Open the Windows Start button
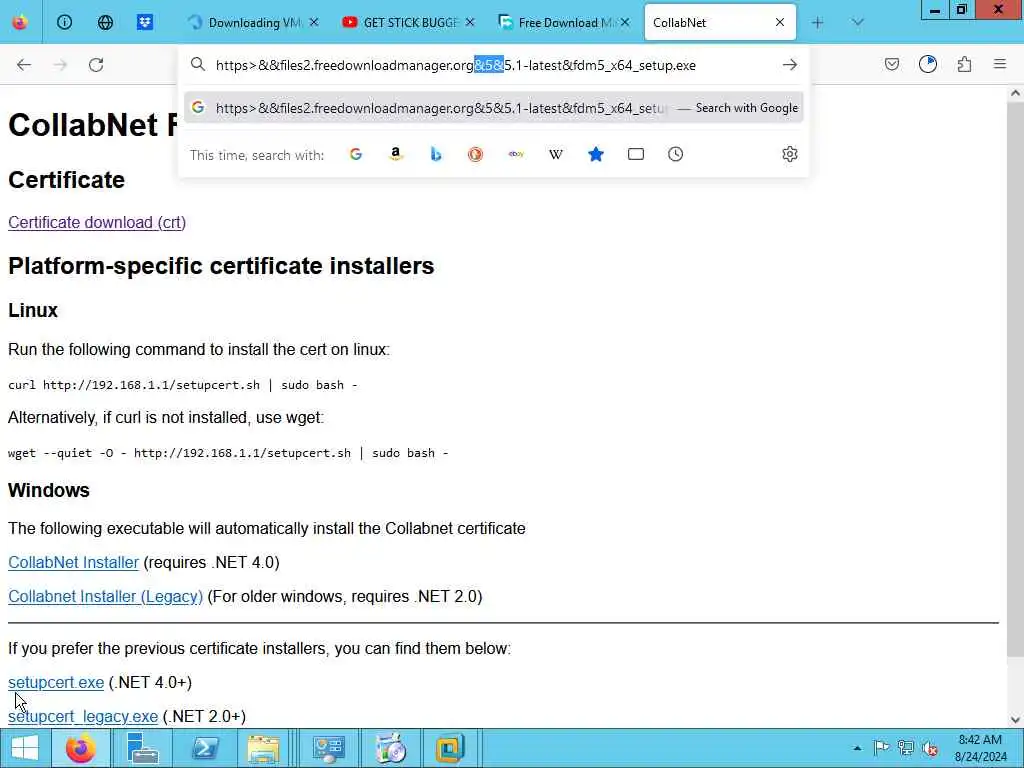Screen dimensions: 1024x768 point(25,748)
